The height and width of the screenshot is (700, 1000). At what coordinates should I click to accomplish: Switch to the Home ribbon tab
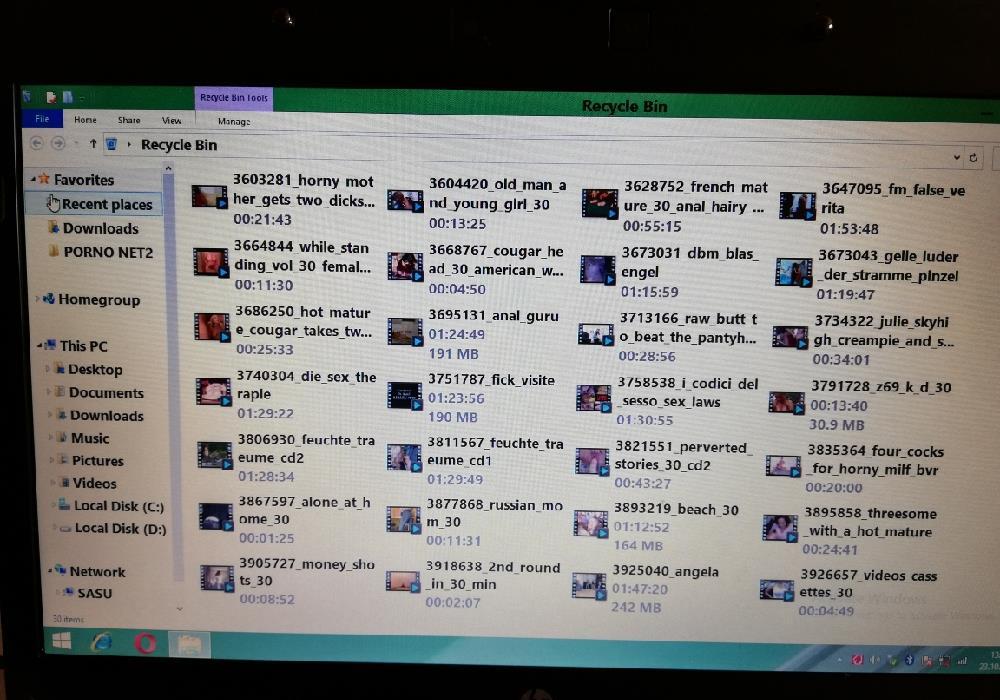(x=85, y=120)
